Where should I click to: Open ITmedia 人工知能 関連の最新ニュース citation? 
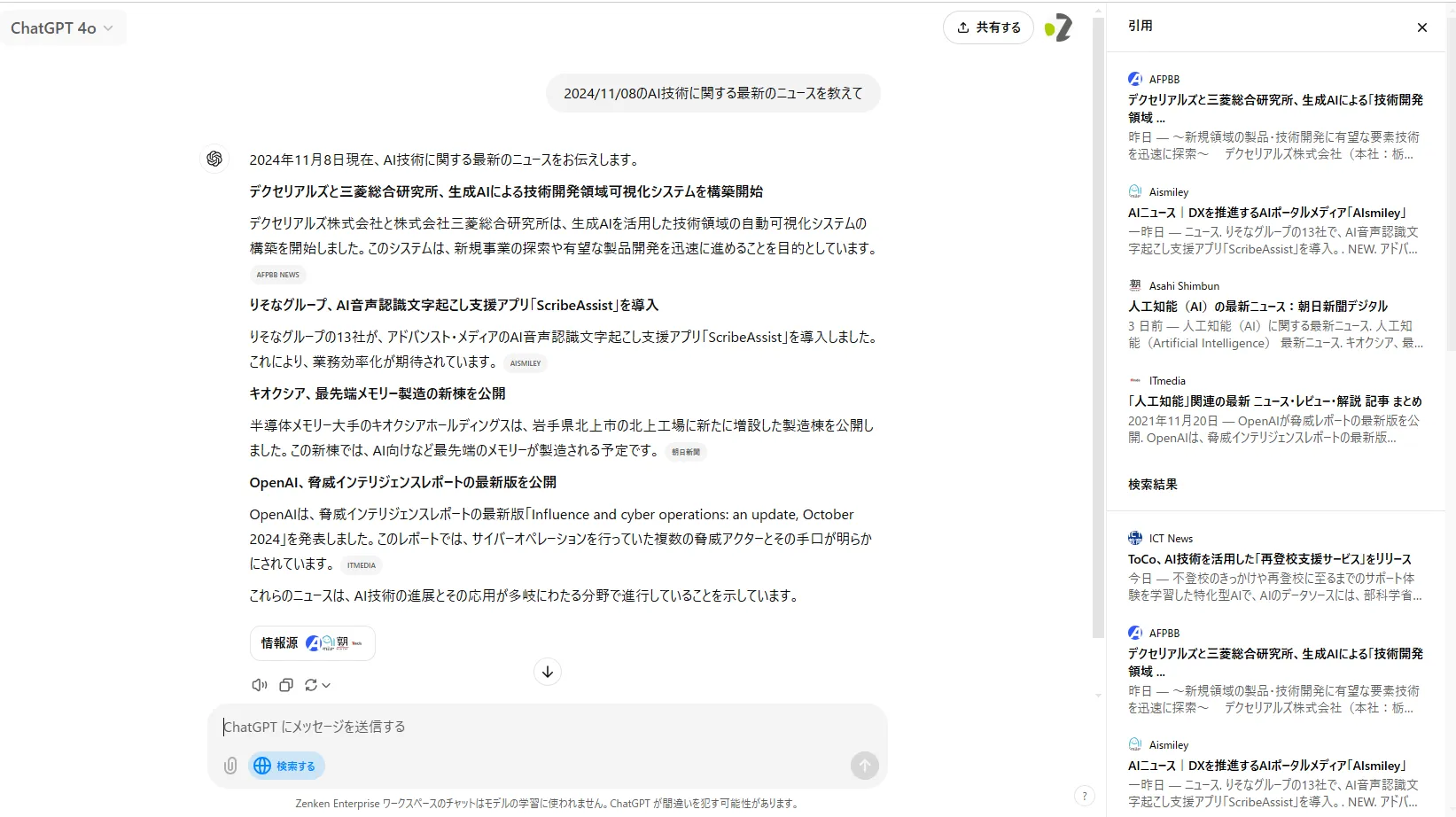point(1275,409)
